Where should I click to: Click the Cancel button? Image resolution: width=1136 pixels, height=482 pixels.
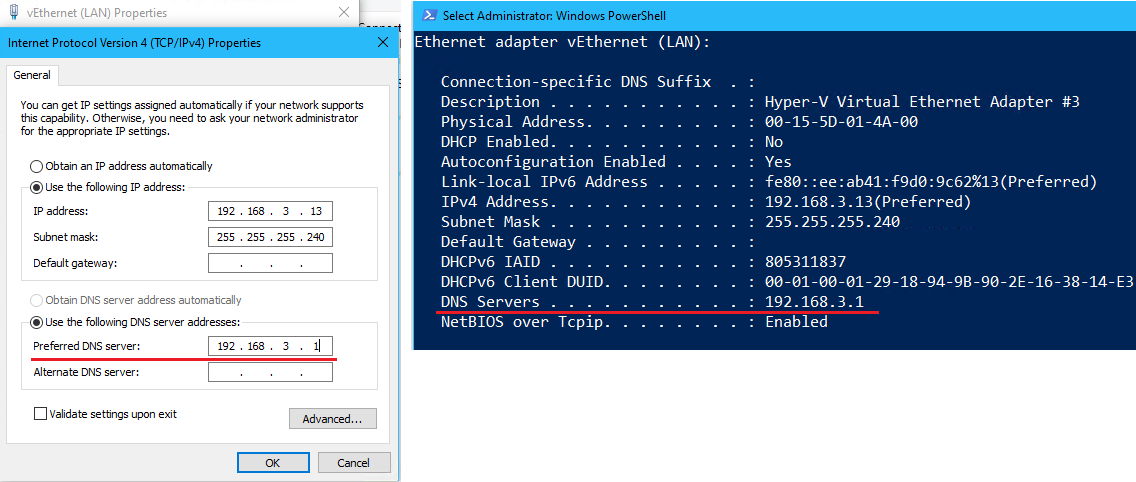(x=354, y=462)
